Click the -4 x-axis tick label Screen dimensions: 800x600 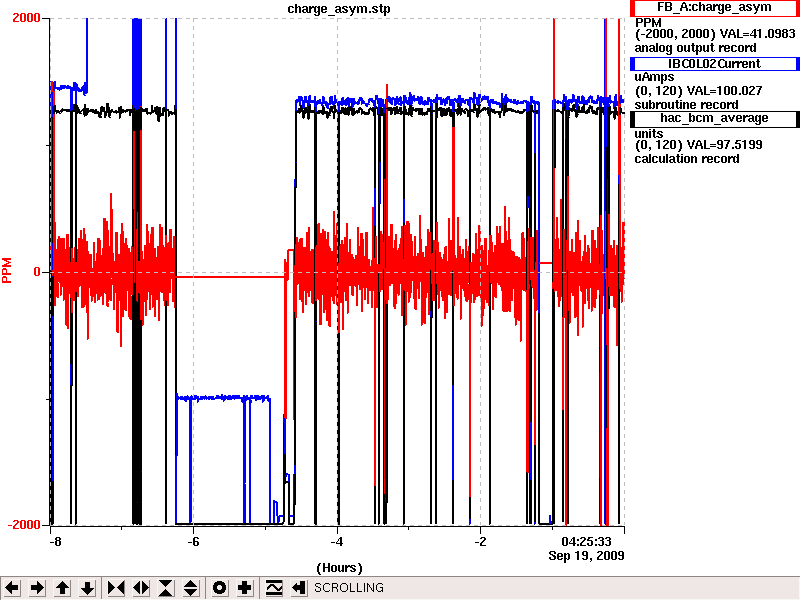coord(337,542)
